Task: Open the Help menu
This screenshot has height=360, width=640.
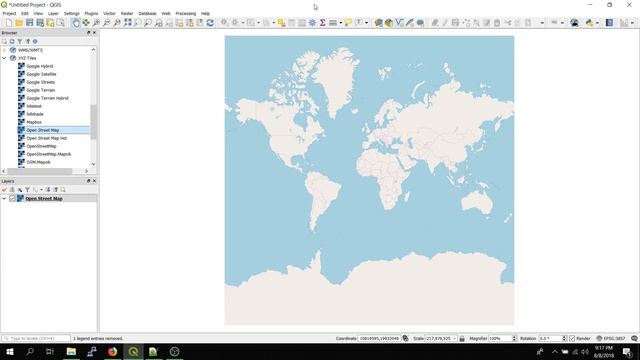Action: tap(205, 13)
